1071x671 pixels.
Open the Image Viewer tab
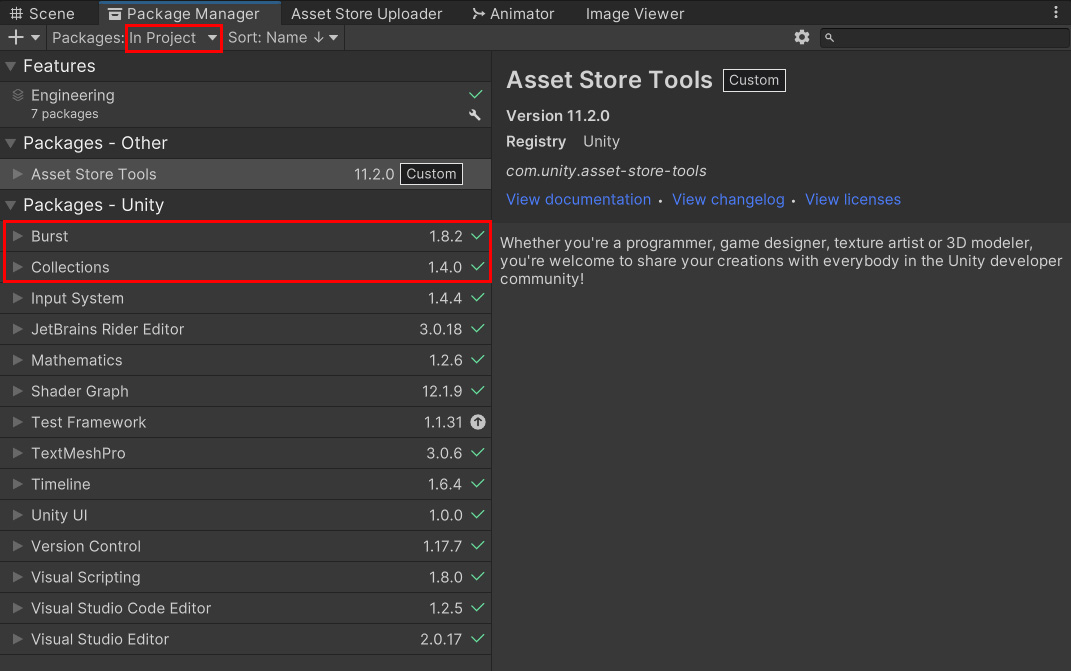point(635,14)
